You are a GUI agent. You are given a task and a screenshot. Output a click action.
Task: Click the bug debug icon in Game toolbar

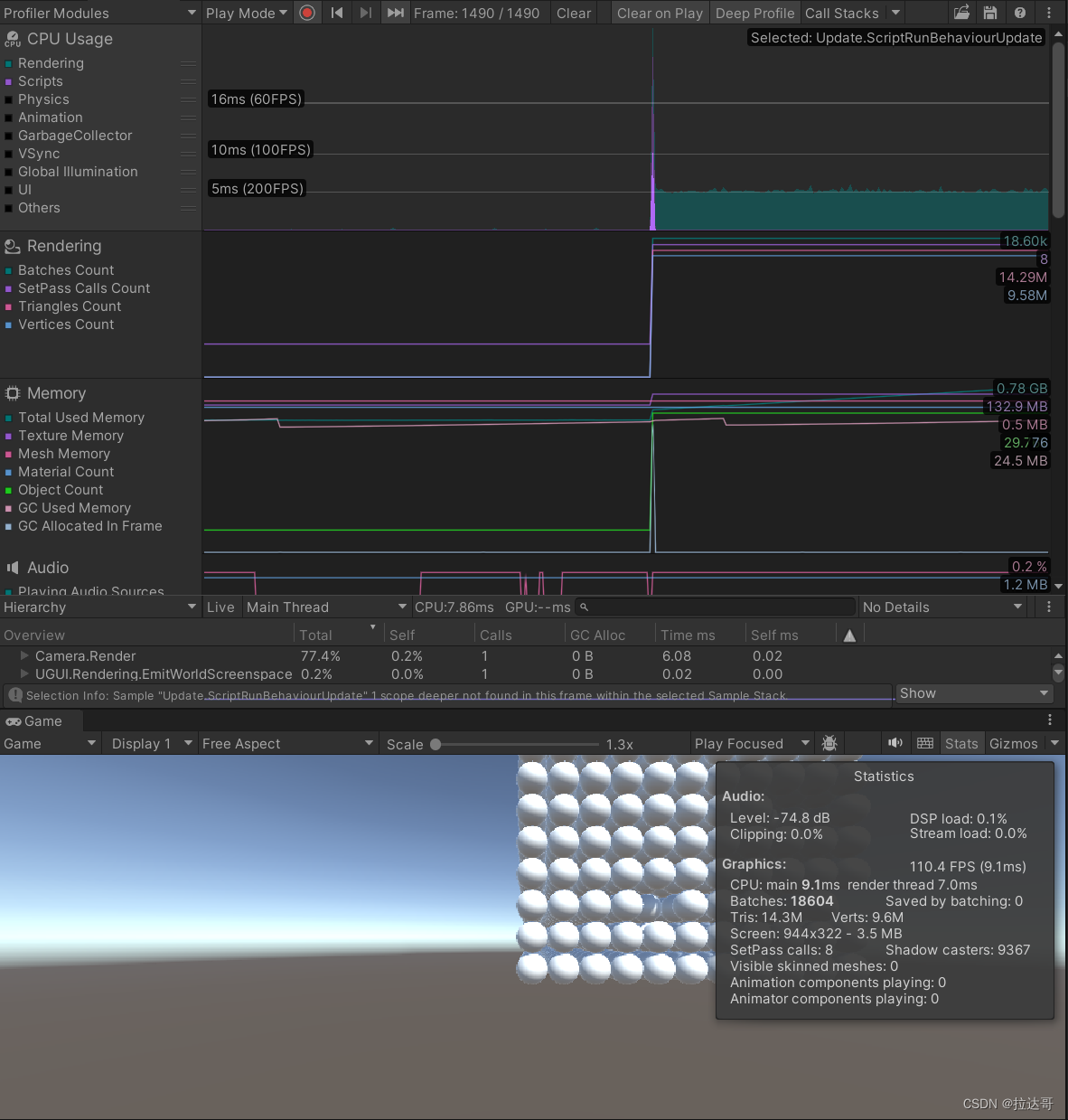[x=829, y=742]
